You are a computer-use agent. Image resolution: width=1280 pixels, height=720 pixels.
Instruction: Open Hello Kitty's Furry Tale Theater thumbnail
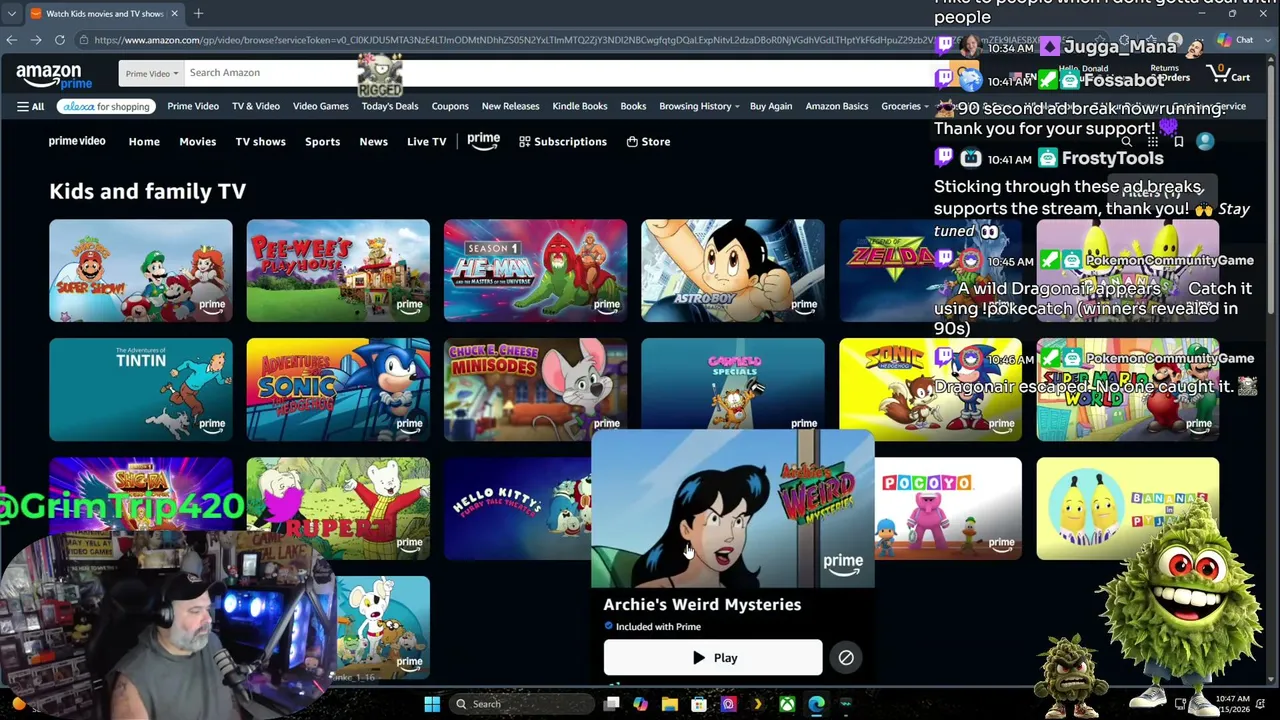click(517, 509)
